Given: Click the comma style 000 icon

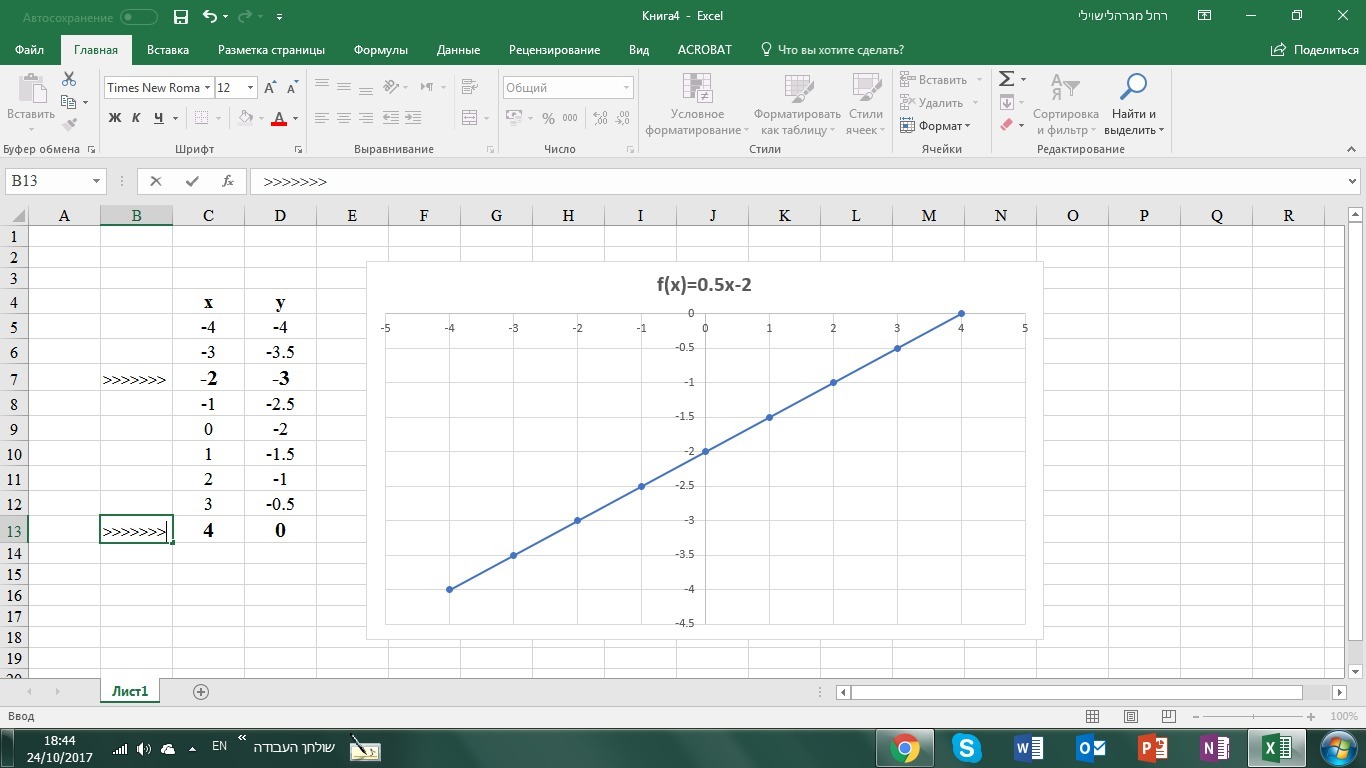Looking at the screenshot, I should (570, 118).
